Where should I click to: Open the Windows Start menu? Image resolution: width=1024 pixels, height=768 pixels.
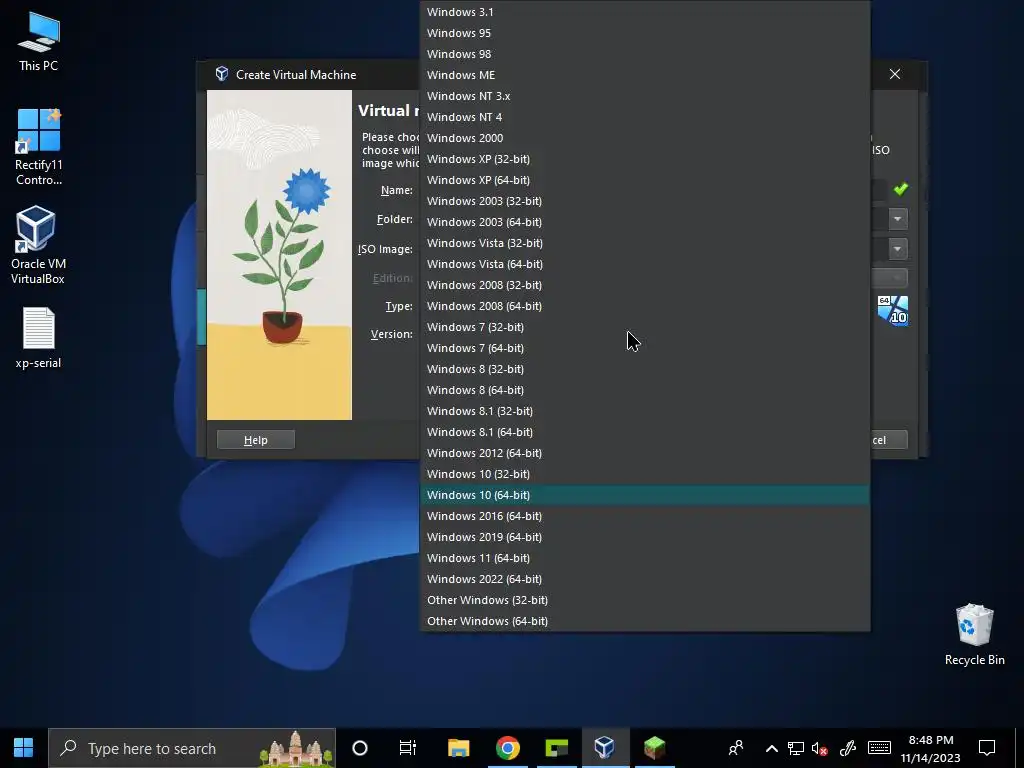point(24,748)
